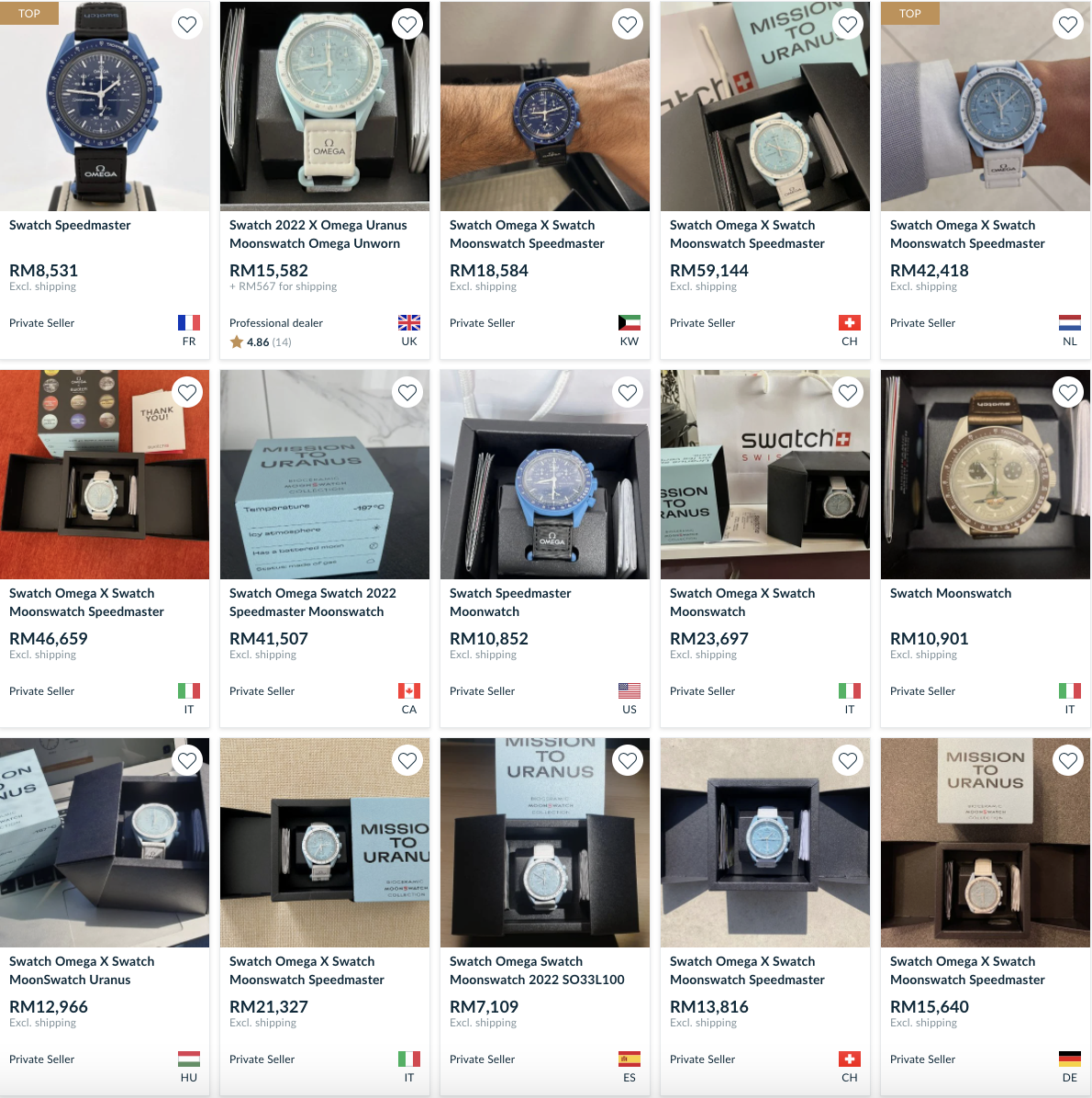Heart the RM41,507 Canada listing

pyautogui.click(x=407, y=393)
